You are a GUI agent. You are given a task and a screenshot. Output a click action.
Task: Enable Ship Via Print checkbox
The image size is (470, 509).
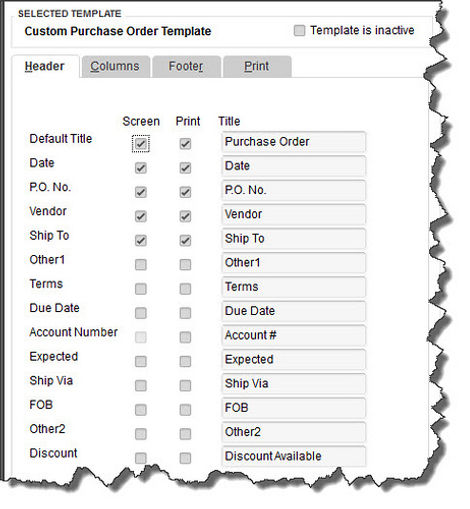coord(185,386)
